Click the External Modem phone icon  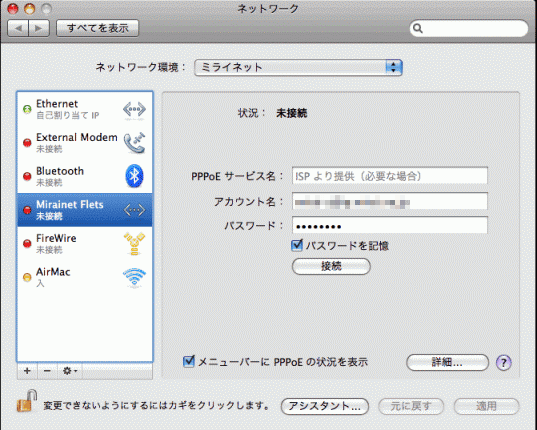[135, 143]
